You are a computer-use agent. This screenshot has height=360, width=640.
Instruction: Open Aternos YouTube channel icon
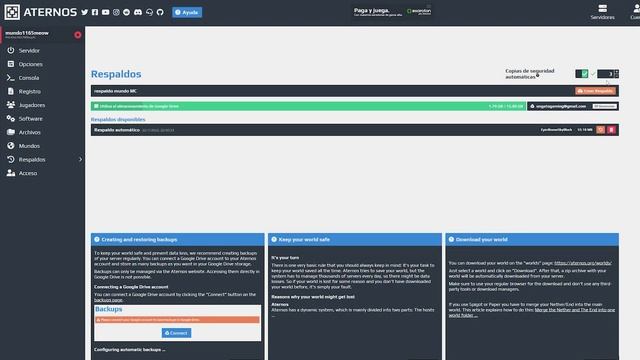[106, 12]
